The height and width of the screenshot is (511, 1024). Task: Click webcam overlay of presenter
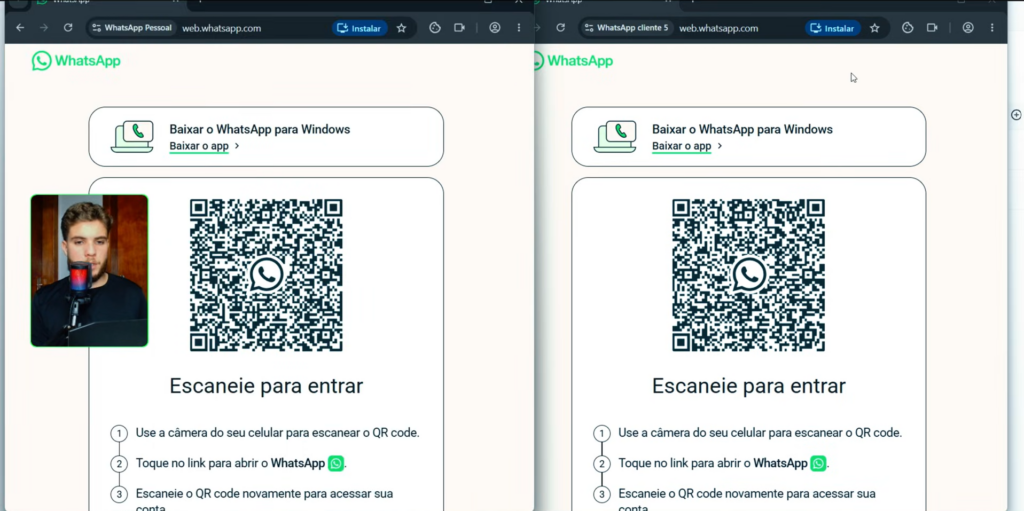click(89, 270)
